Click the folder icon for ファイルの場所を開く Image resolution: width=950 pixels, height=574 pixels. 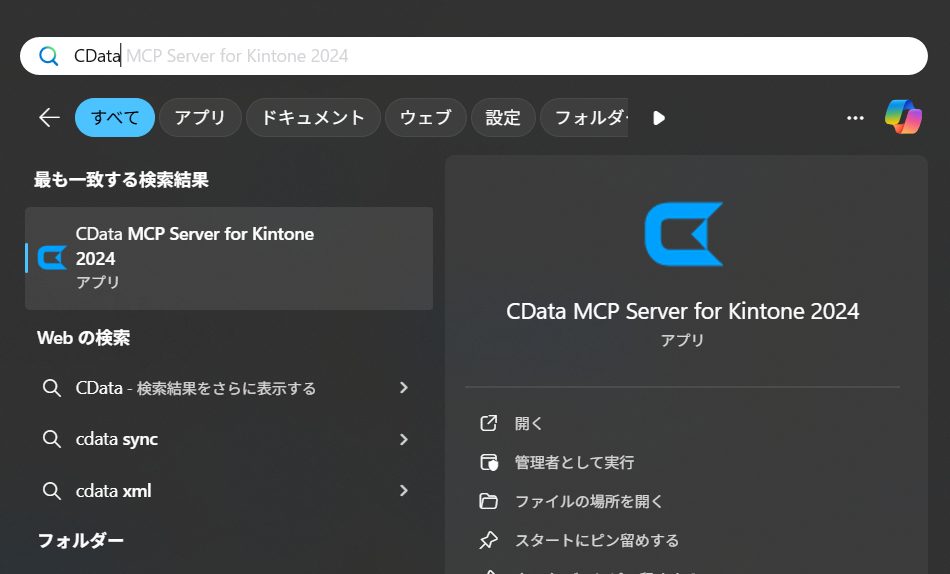(488, 501)
